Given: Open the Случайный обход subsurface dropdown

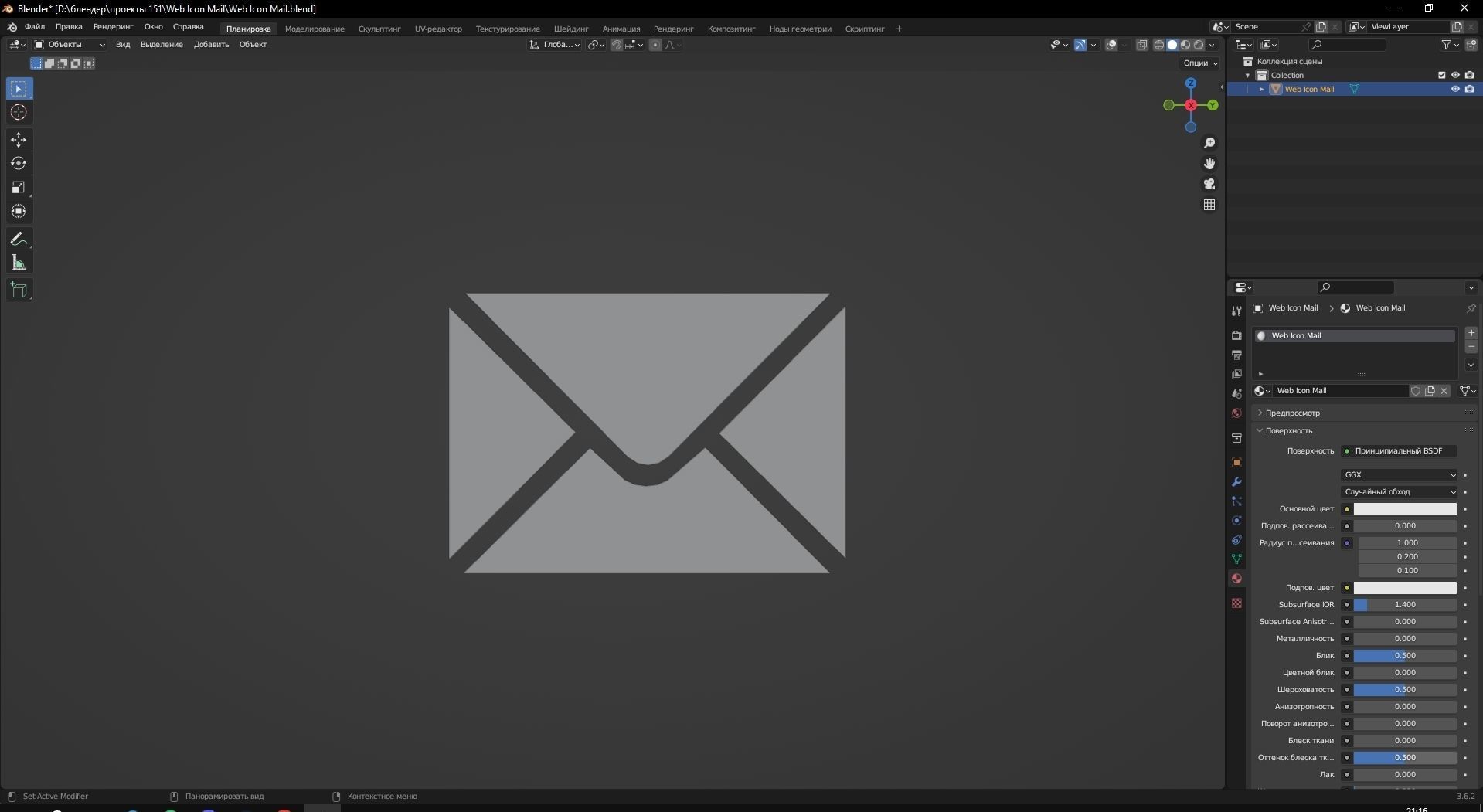Looking at the screenshot, I should click(1400, 492).
